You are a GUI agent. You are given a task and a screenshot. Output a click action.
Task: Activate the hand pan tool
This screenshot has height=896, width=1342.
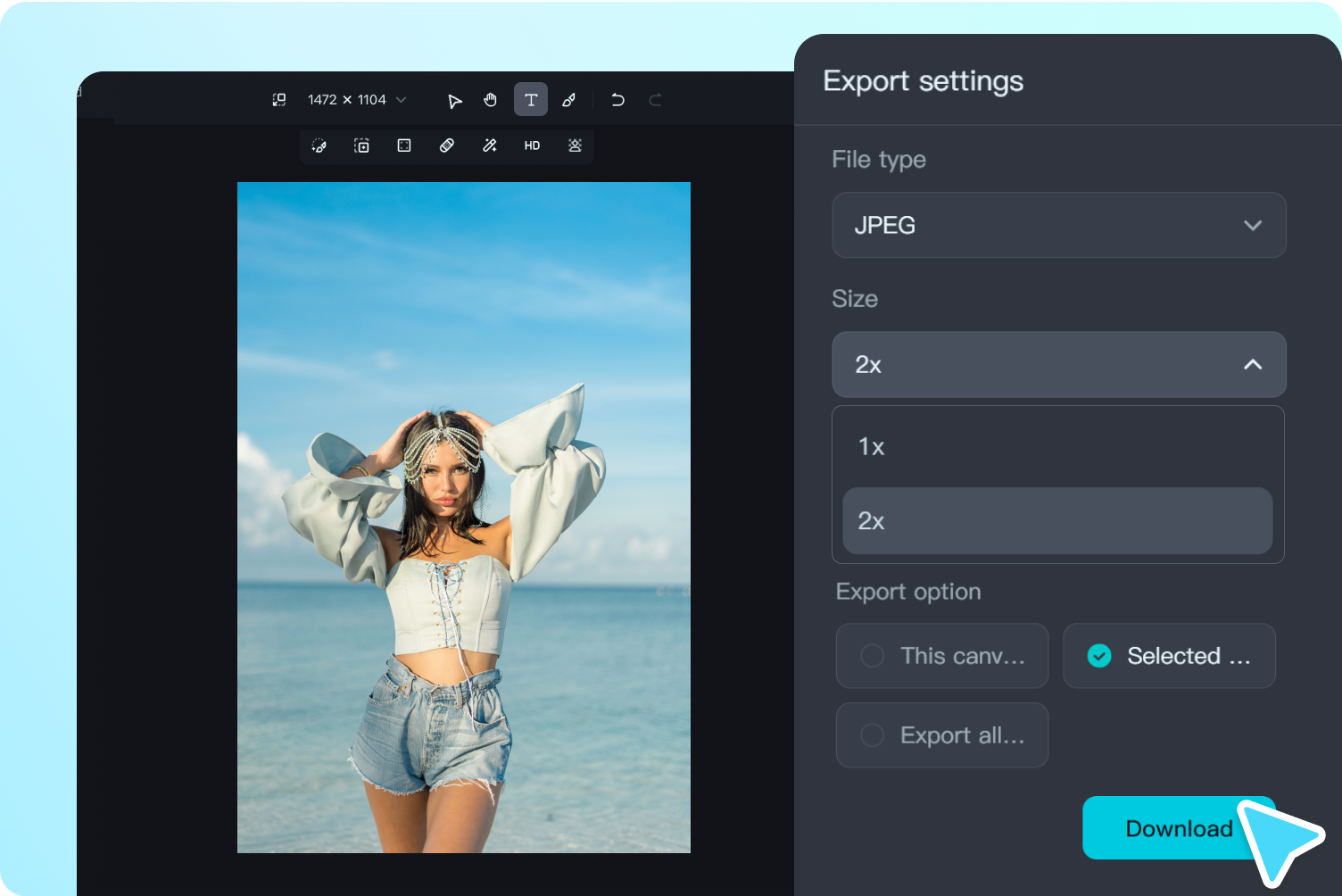[490, 100]
